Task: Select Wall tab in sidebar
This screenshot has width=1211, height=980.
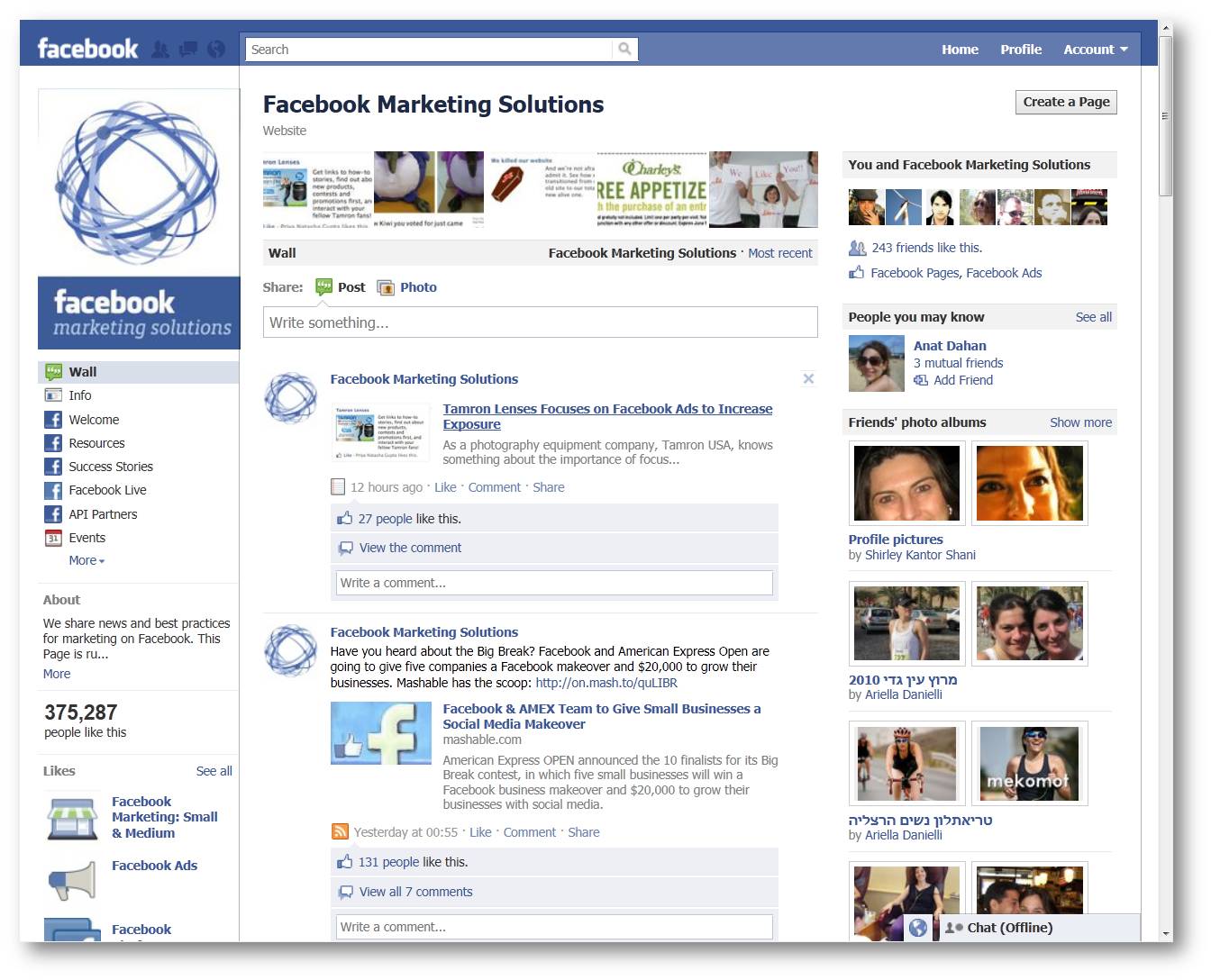Action: click(x=139, y=372)
